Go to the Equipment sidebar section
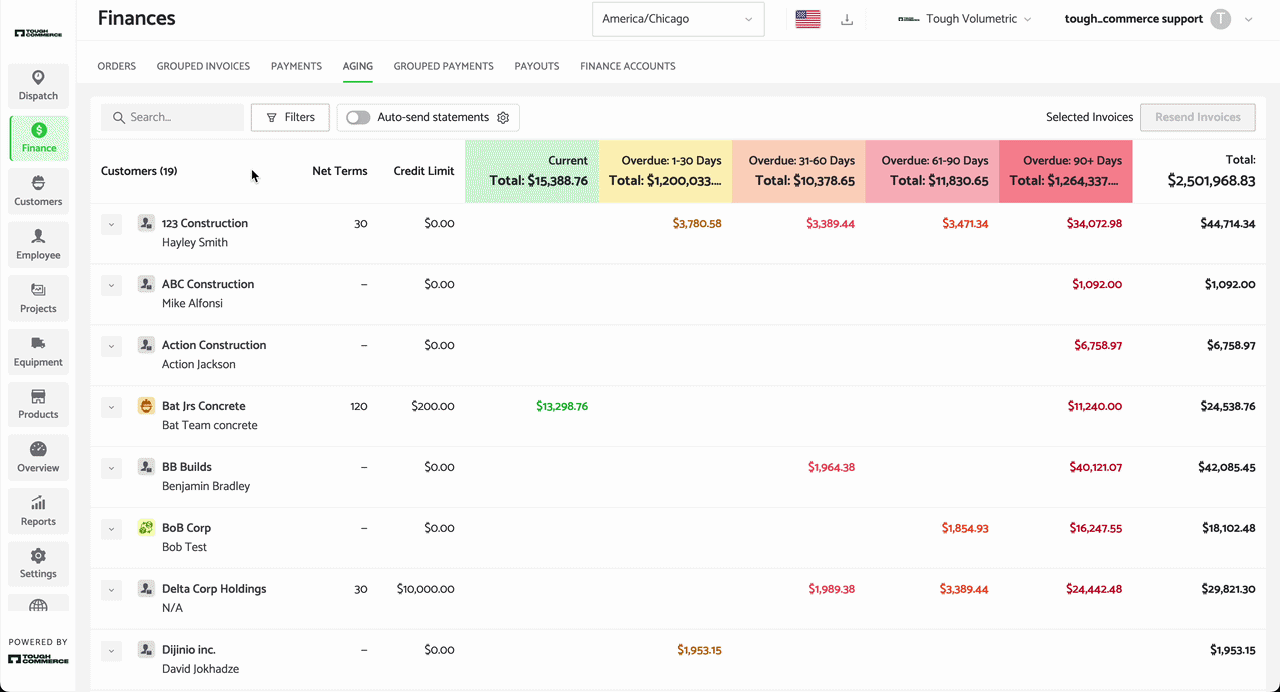The width and height of the screenshot is (1280, 692). (38, 351)
